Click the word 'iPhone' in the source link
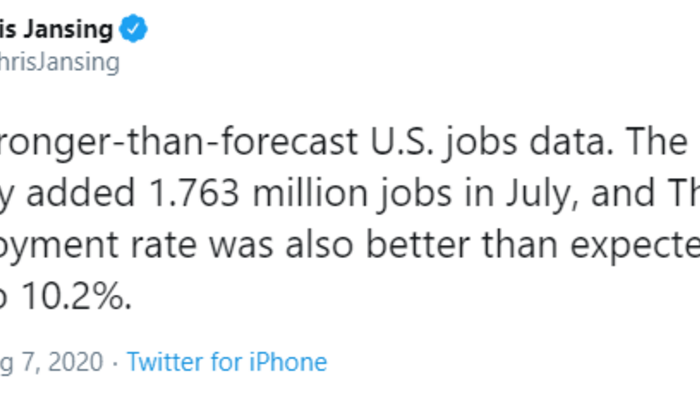The image size is (700, 400). (289, 361)
